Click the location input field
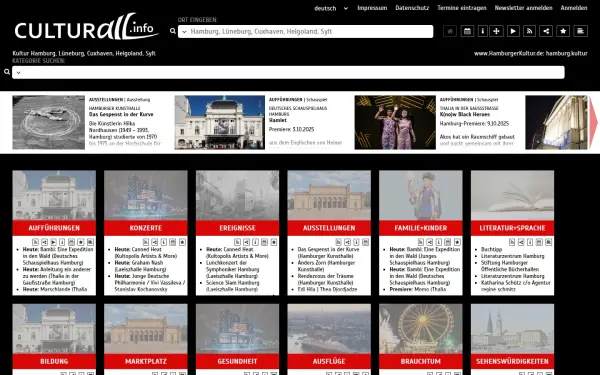 click(x=305, y=31)
